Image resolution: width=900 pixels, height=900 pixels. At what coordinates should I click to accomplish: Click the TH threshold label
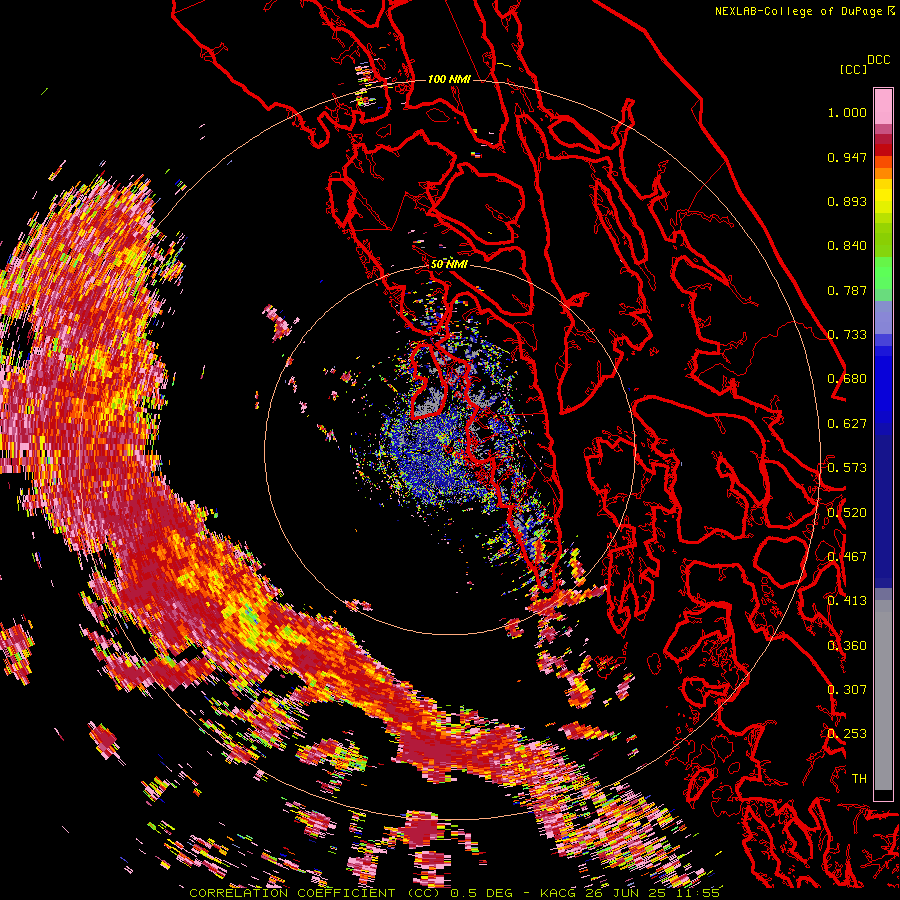pos(859,779)
